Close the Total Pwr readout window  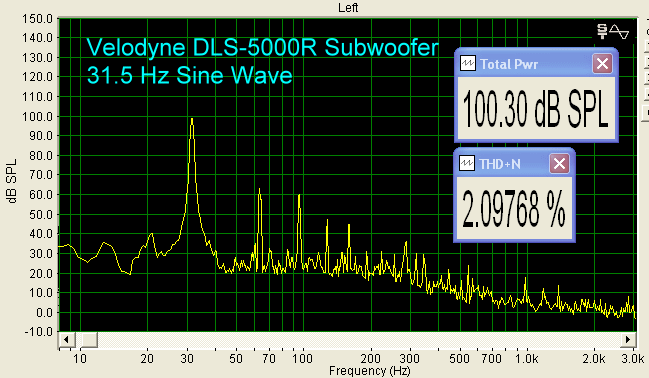602,63
